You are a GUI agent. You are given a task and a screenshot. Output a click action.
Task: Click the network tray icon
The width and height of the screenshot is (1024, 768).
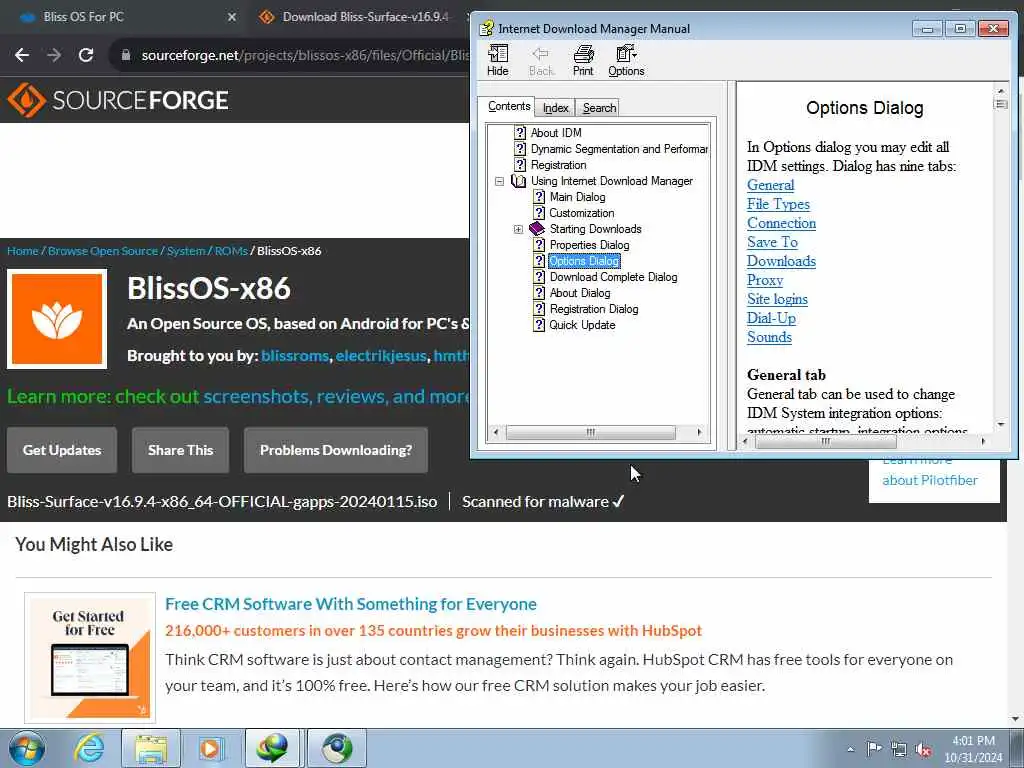pos(899,749)
